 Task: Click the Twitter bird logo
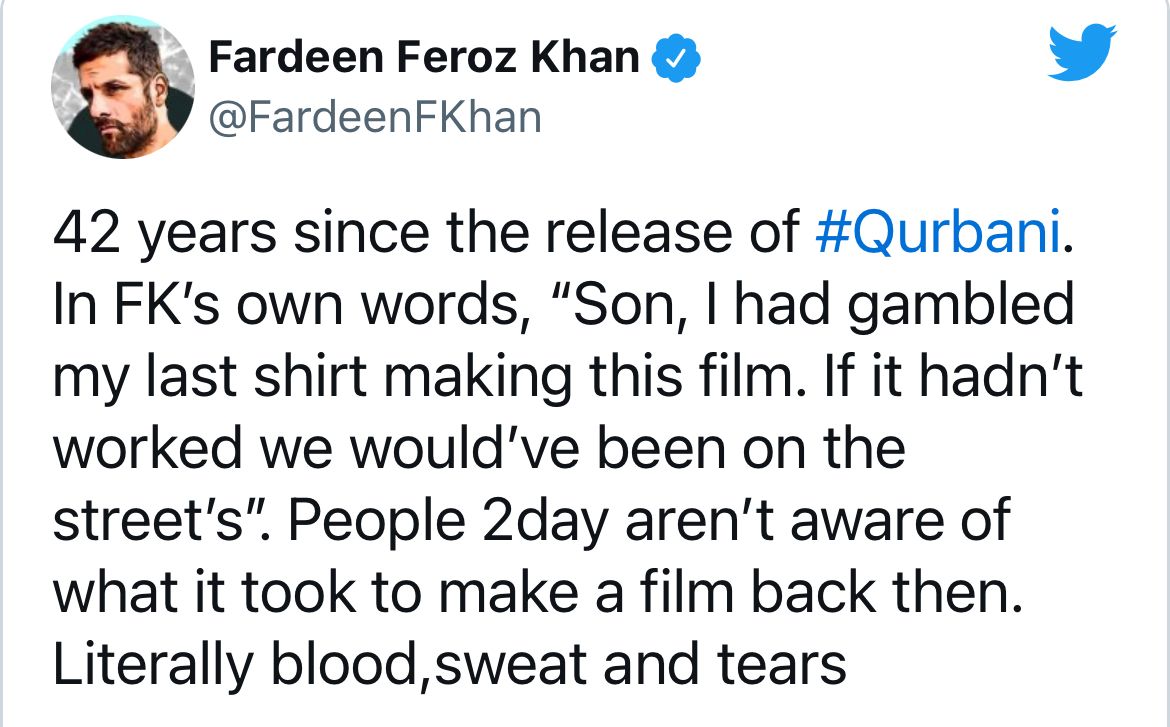[1083, 56]
